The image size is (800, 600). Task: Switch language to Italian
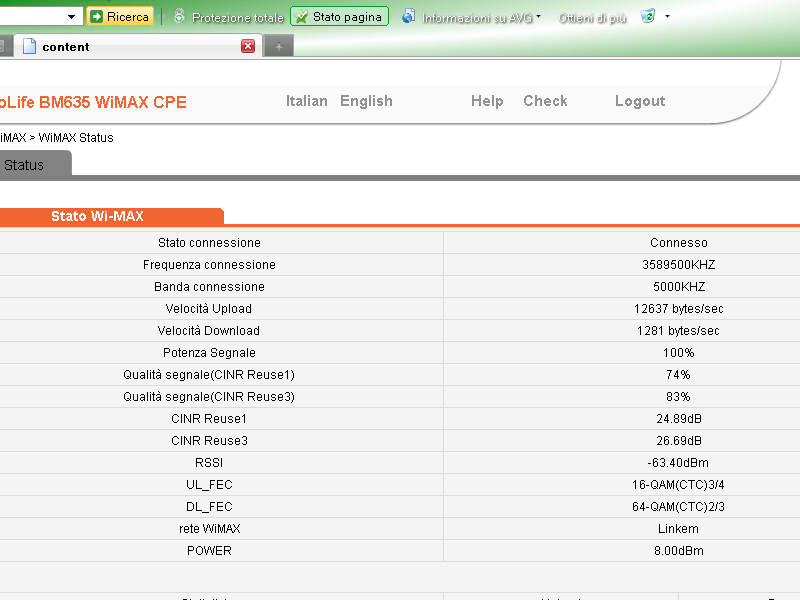[307, 101]
